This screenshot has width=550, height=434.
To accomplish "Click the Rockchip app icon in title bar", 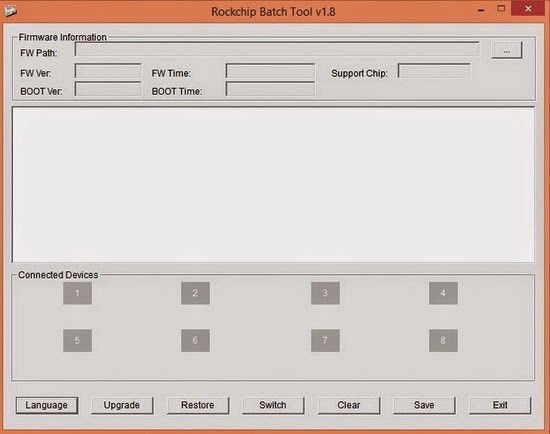I will pyautogui.click(x=11, y=11).
